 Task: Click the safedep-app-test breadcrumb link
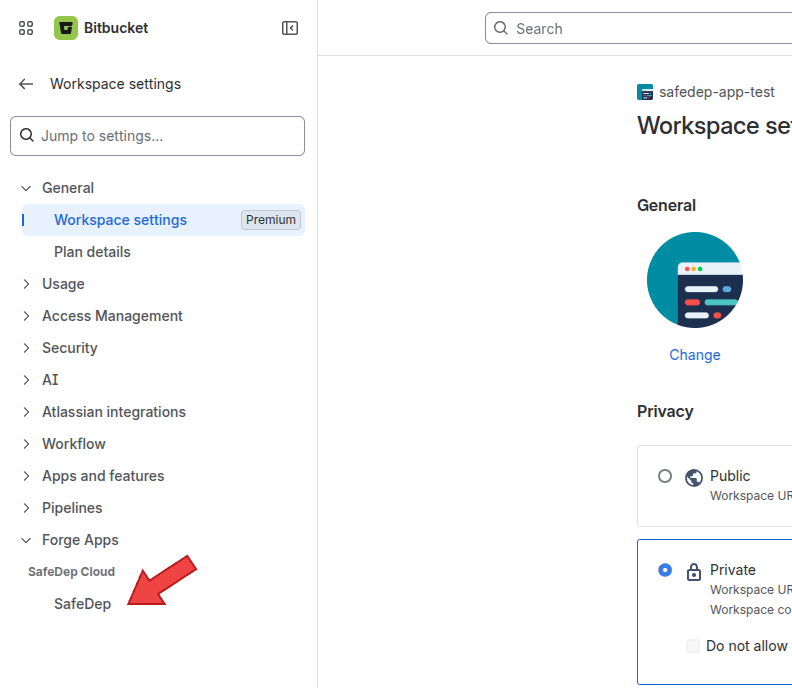pos(716,92)
